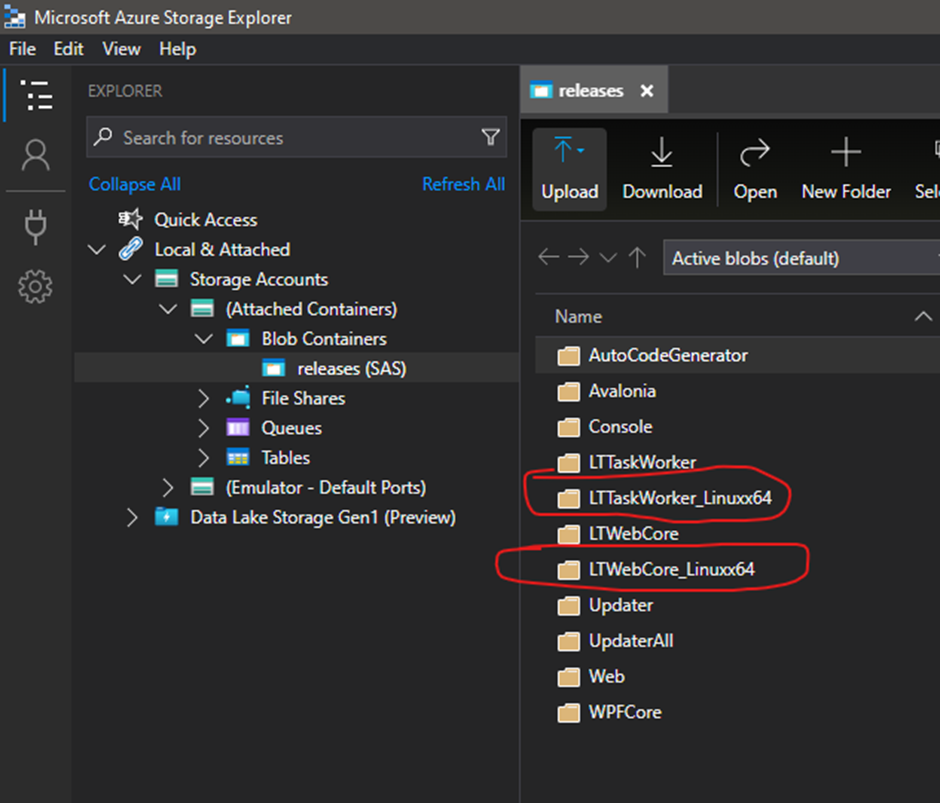This screenshot has height=803, width=940.
Task: Navigate back with the left arrow
Action: [549, 258]
